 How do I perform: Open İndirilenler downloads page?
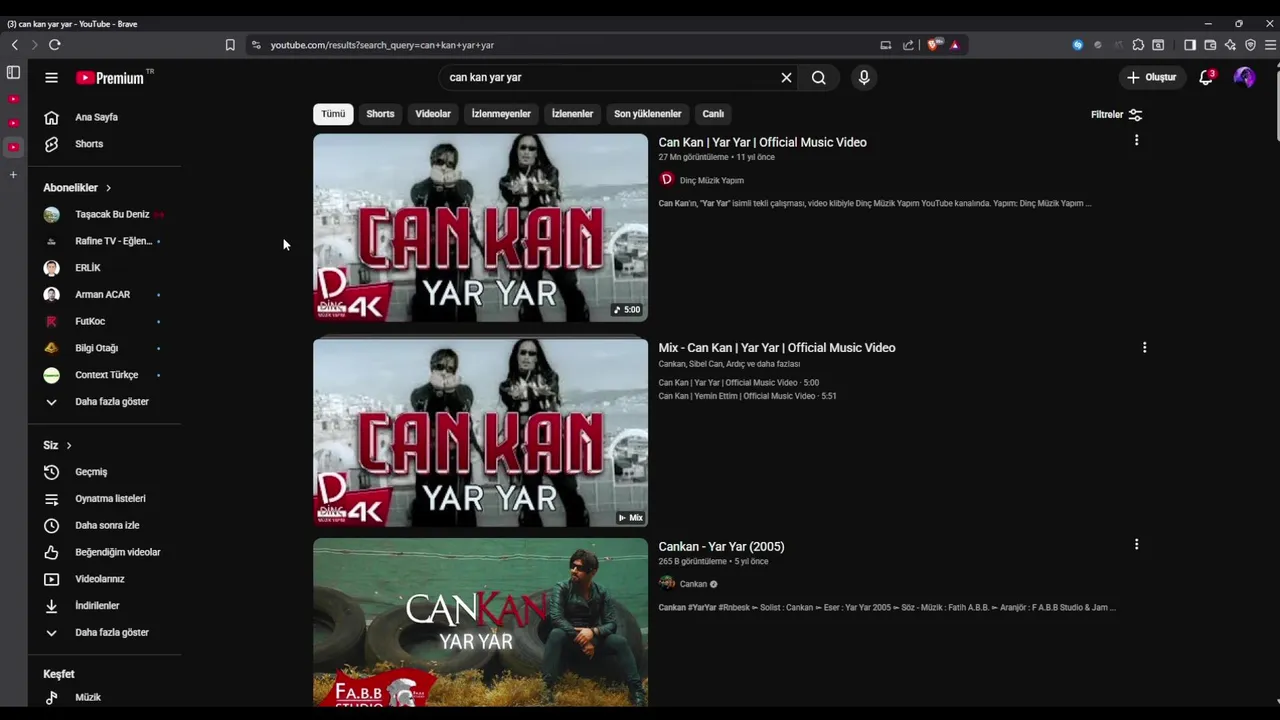pyautogui.click(x=104, y=606)
